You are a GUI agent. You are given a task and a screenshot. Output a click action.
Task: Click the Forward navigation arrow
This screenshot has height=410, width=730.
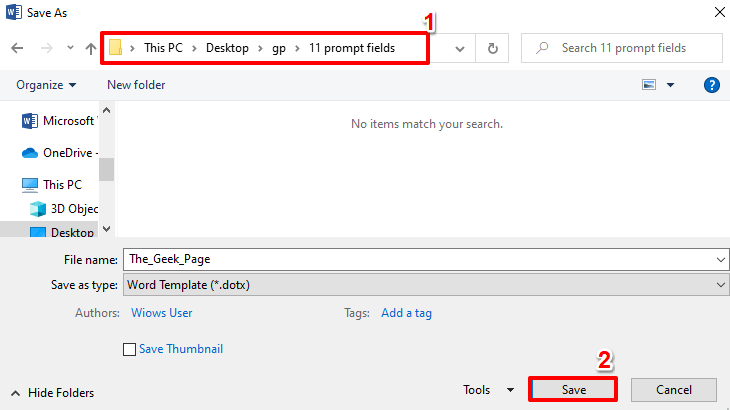click(47, 48)
